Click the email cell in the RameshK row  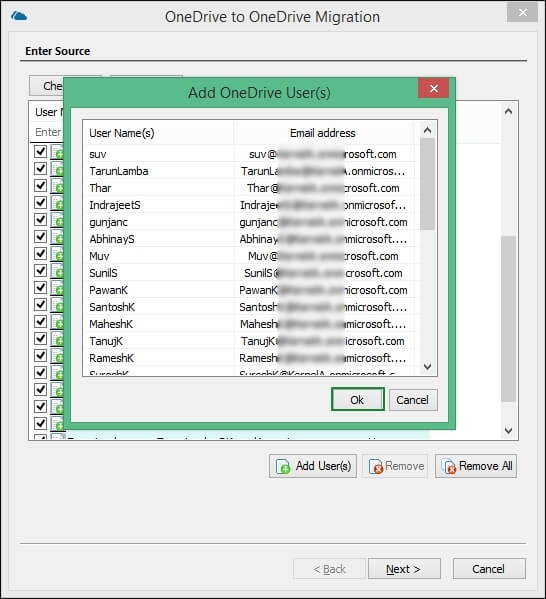323,358
